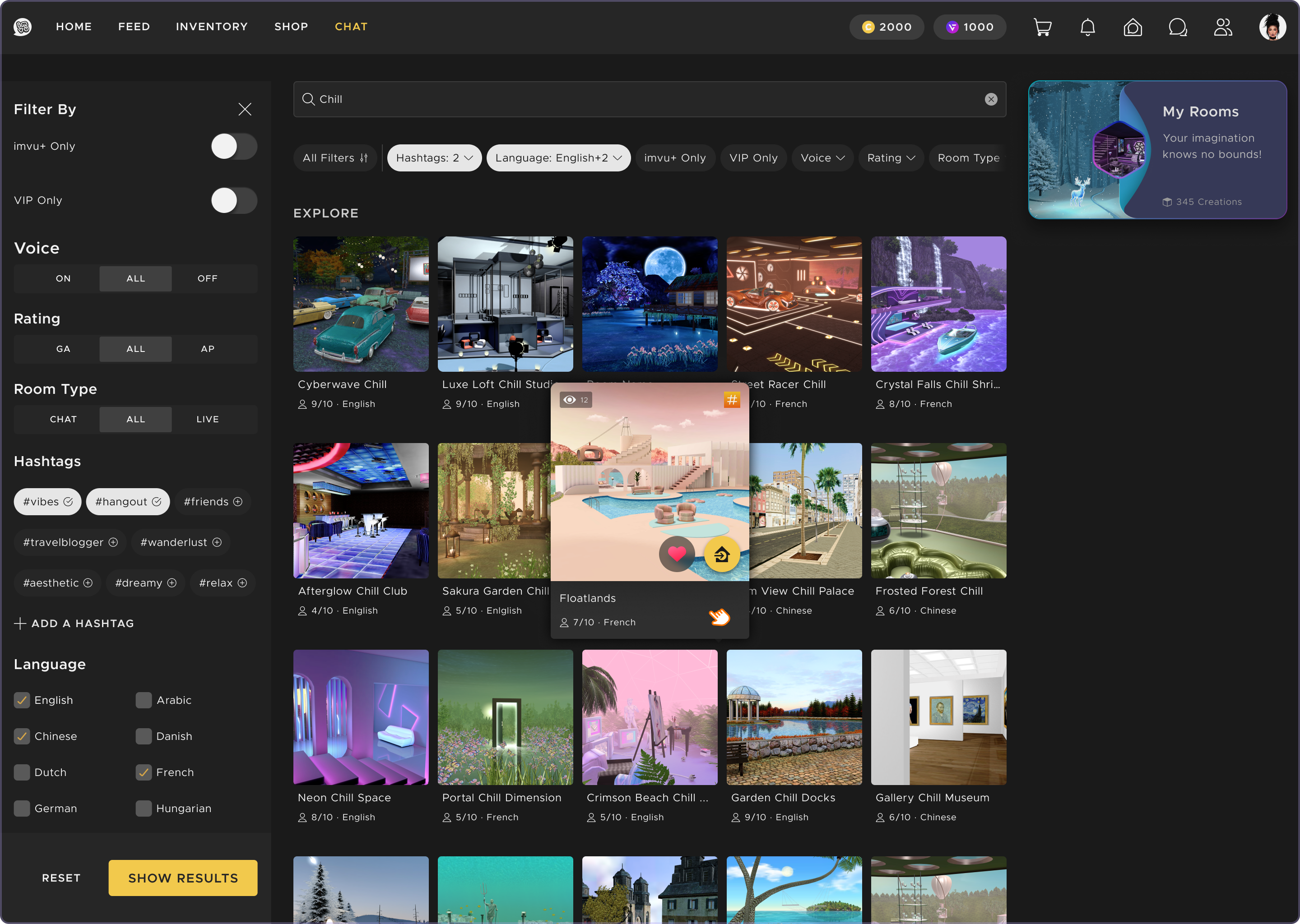
Task: Click the rooms house icon in header
Action: (1133, 28)
